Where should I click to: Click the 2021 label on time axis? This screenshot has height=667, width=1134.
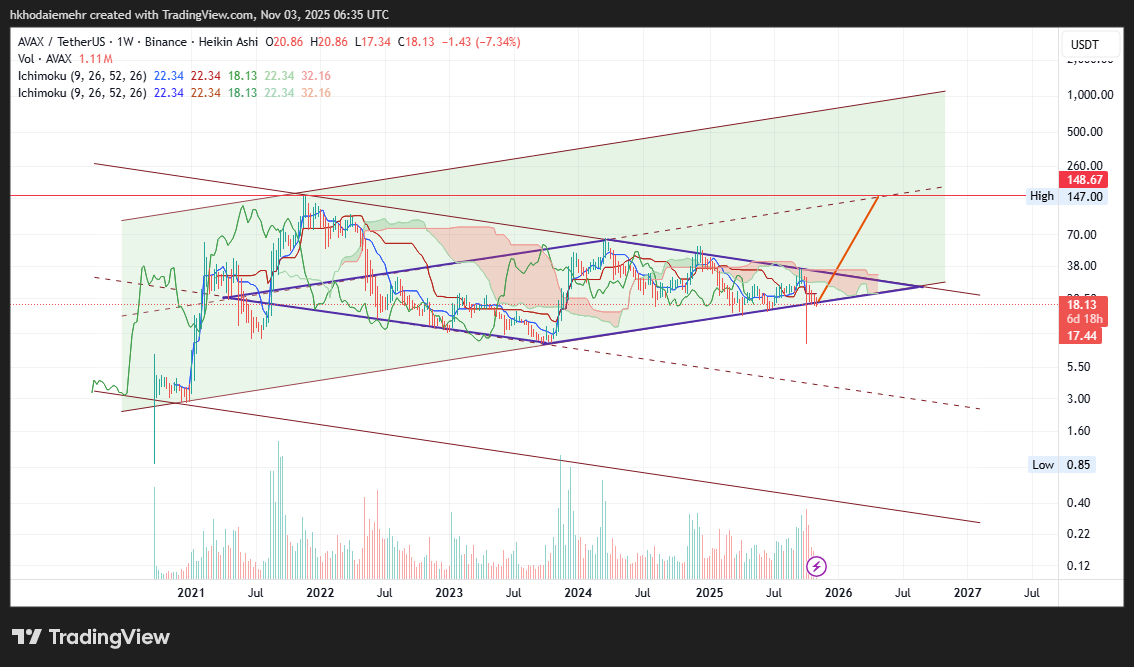[191, 593]
